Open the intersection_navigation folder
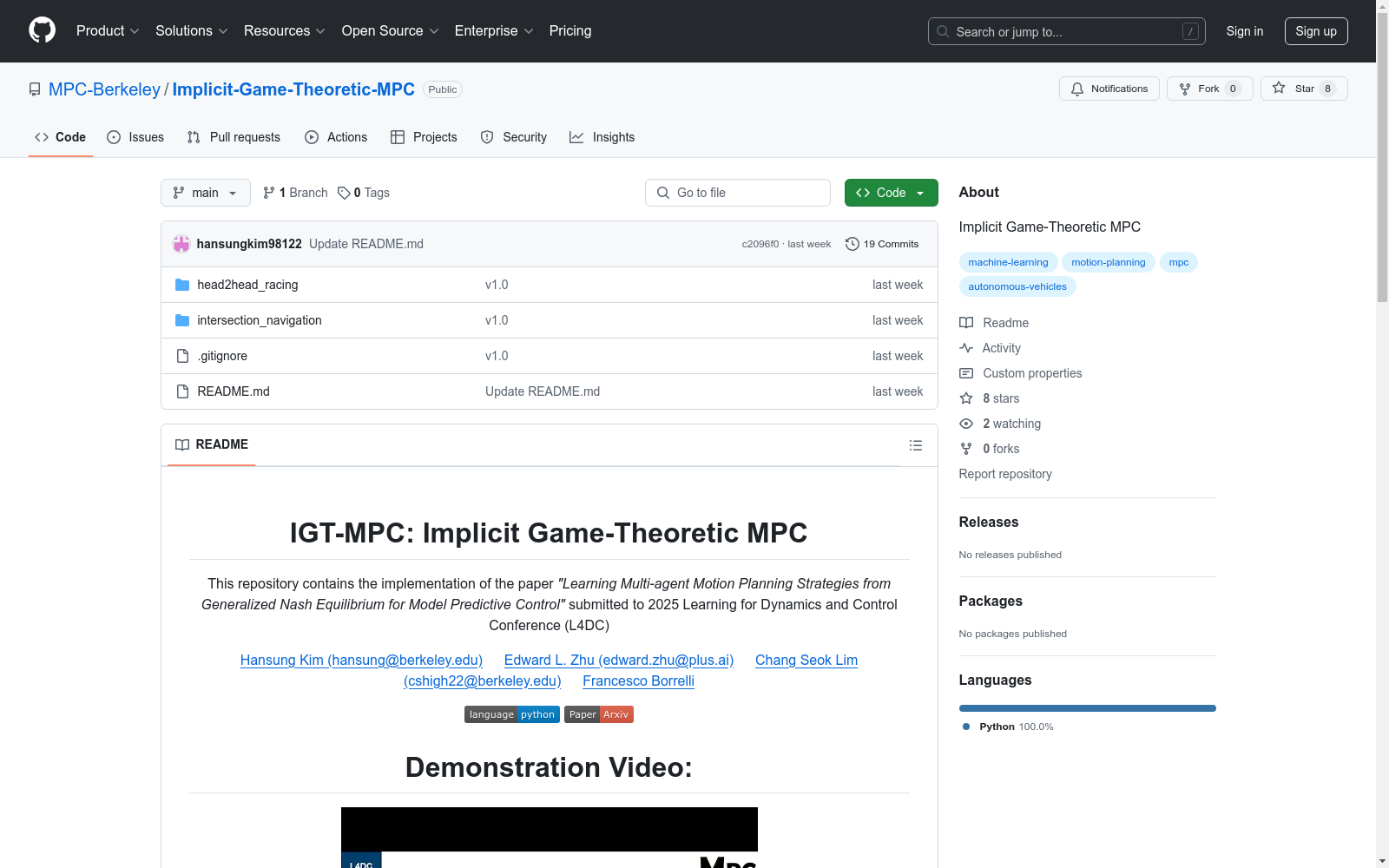This screenshot has width=1389, height=868. coord(260,320)
